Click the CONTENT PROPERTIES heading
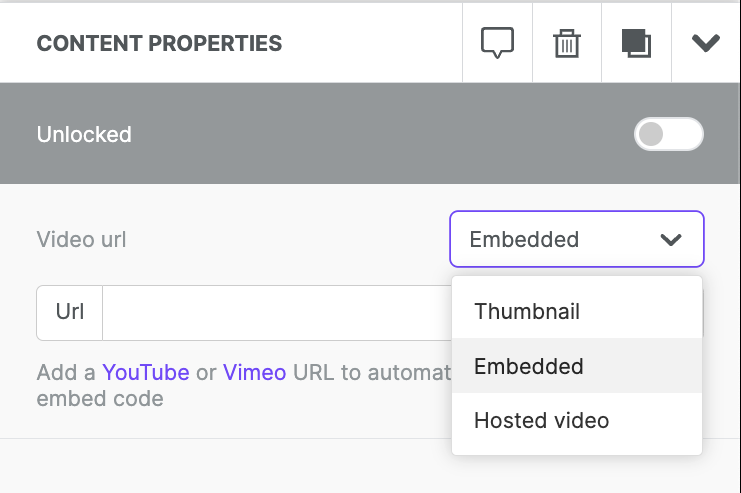741x493 pixels. tap(159, 43)
